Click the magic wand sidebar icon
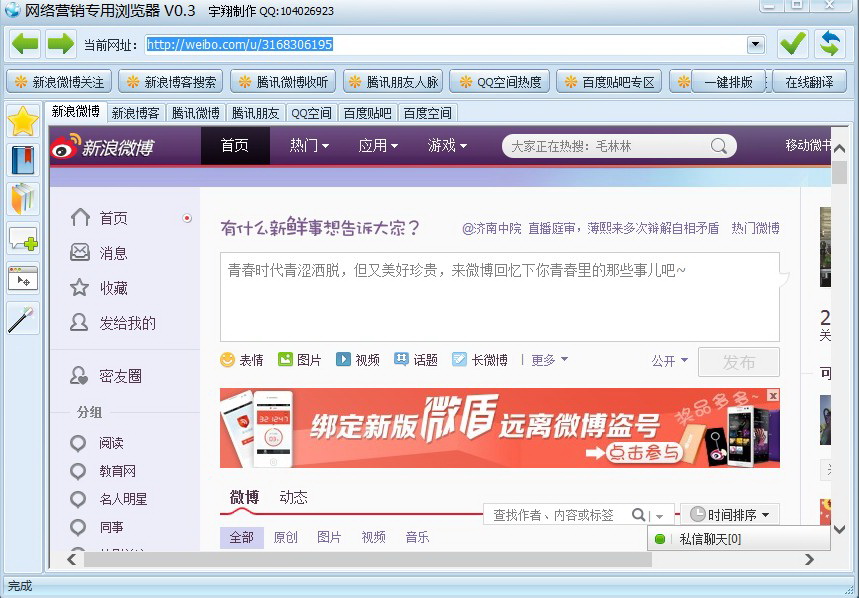The height and width of the screenshot is (598, 859). click(x=23, y=319)
